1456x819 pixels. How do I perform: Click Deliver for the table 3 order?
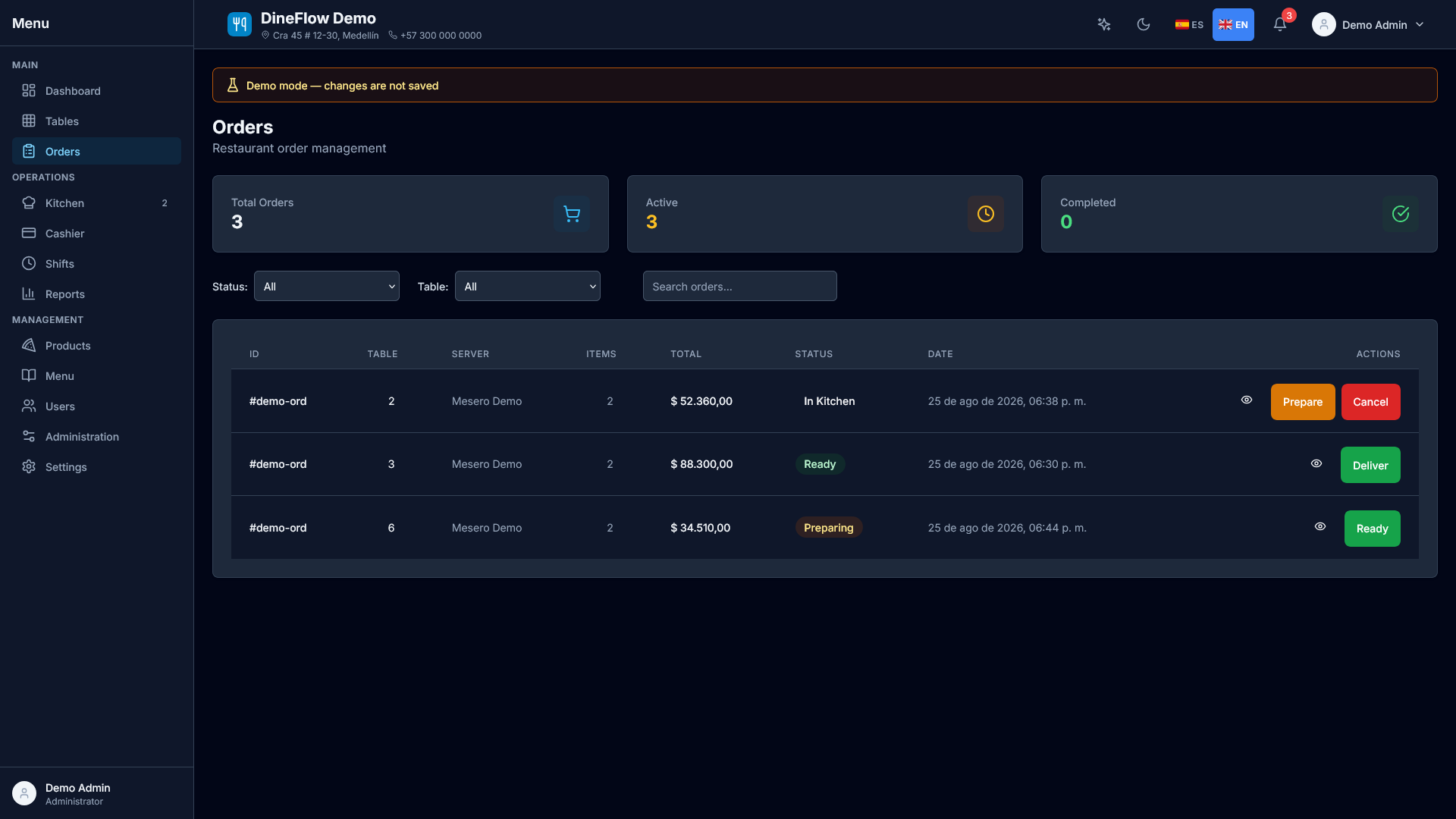pos(1370,465)
